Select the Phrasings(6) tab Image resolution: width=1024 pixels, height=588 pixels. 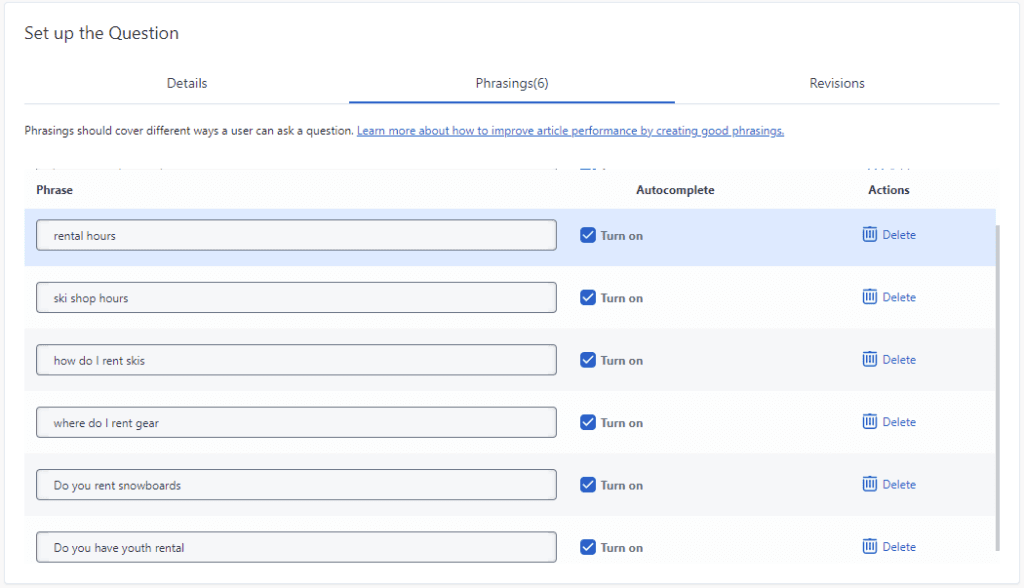pos(511,83)
